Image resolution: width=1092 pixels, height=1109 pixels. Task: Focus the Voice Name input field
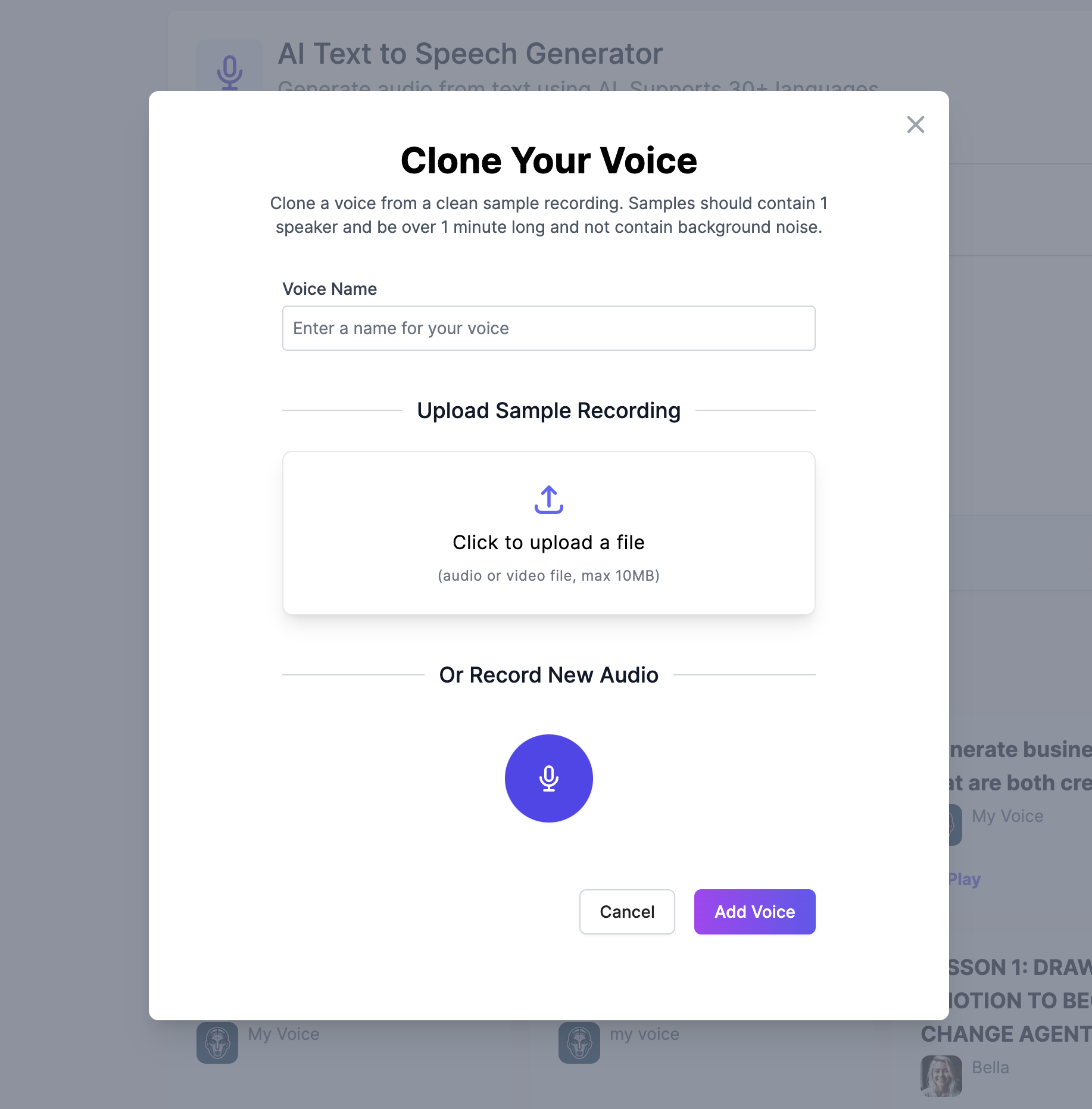(548, 328)
